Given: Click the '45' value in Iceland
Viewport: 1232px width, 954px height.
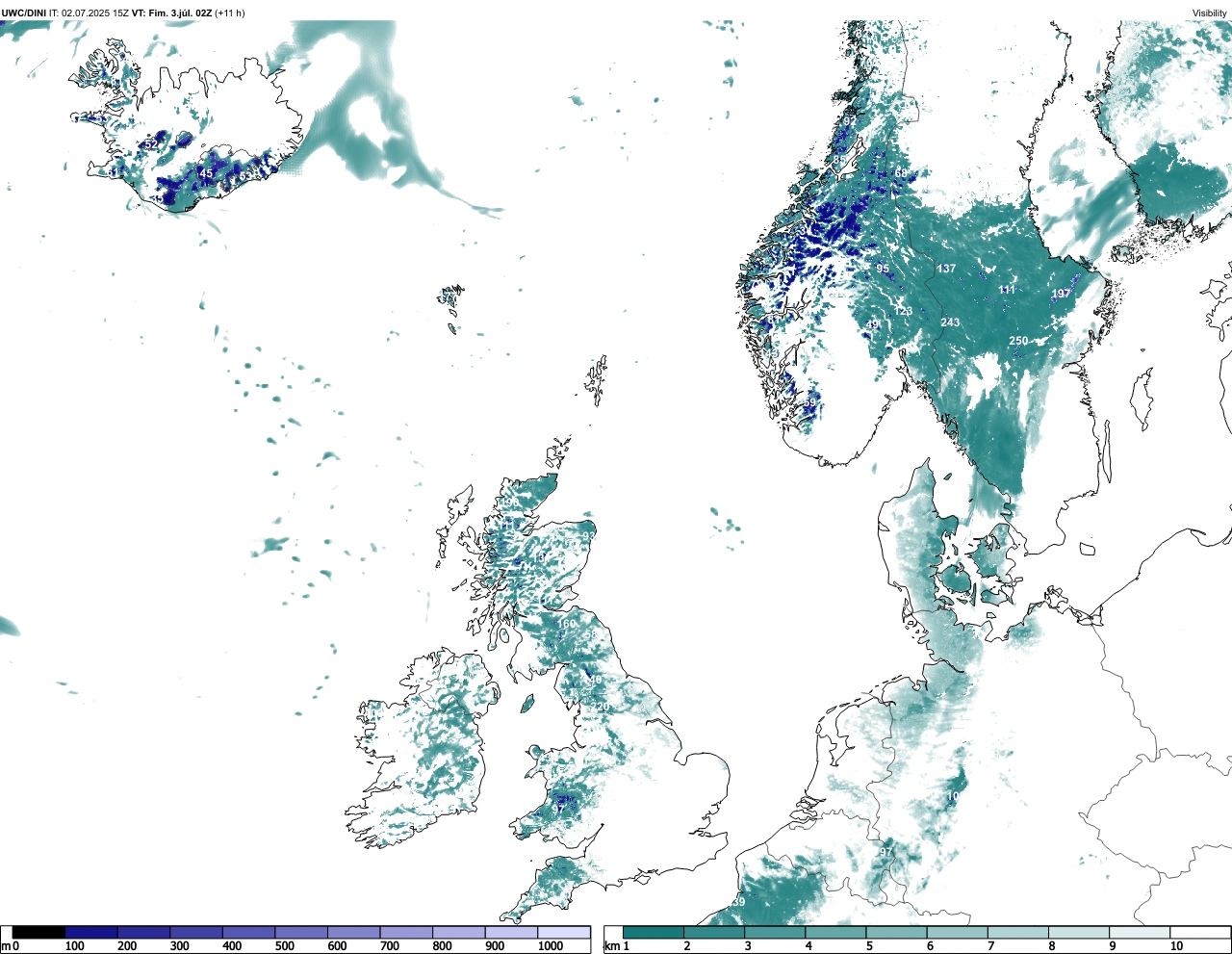Looking at the screenshot, I should click(x=206, y=173).
